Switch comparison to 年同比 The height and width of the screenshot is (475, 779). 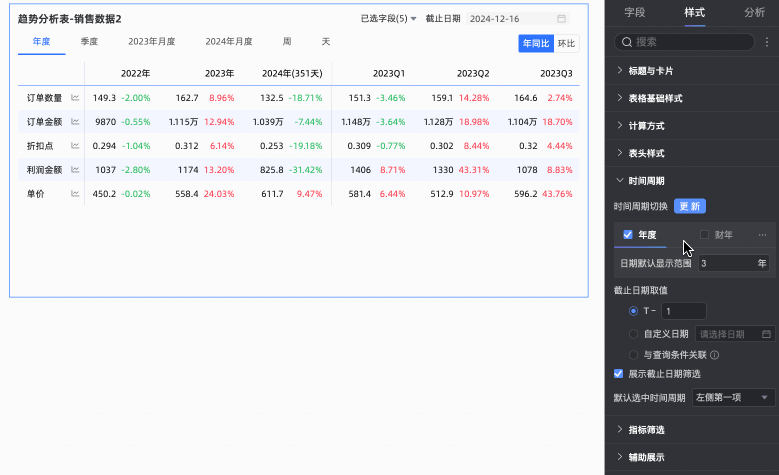click(536, 44)
